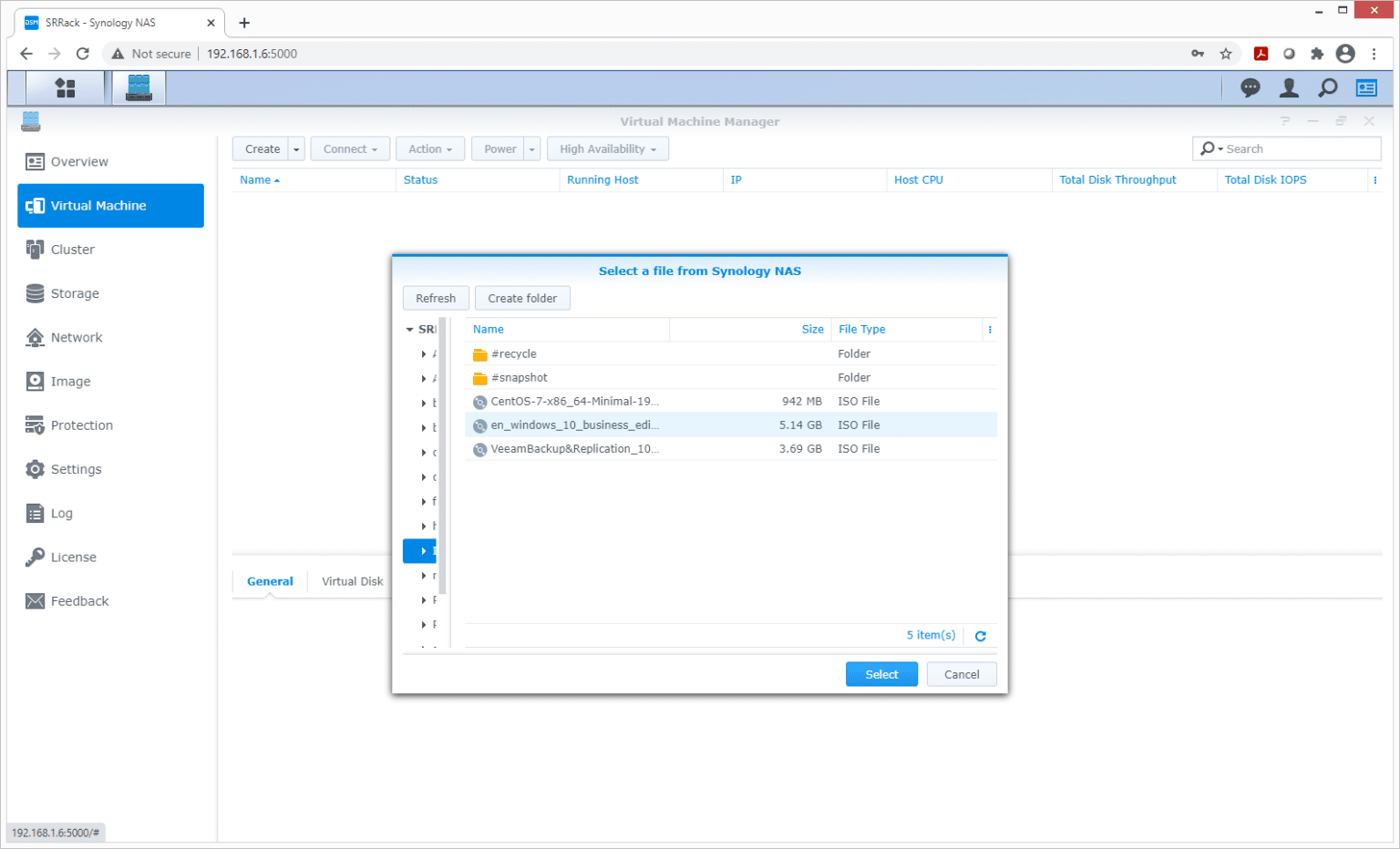The height and width of the screenshot is (849, 1400).
Task: Expand the highlighted folder tree node
Action: point(424,551)
